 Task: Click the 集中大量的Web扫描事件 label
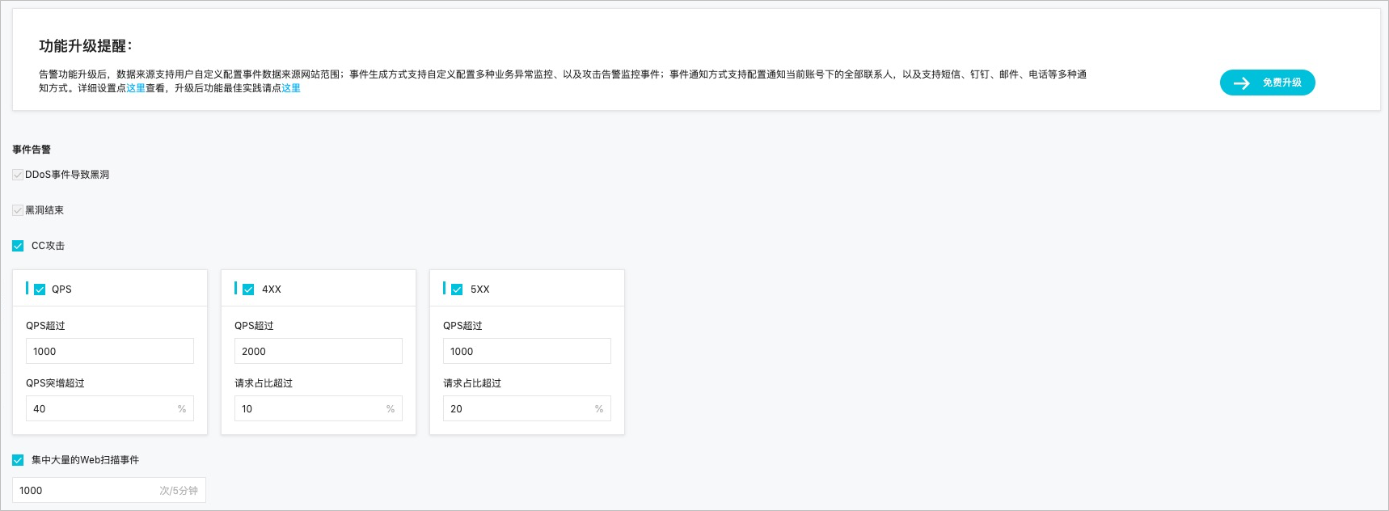pyautogui.click(x=85, y=460)
